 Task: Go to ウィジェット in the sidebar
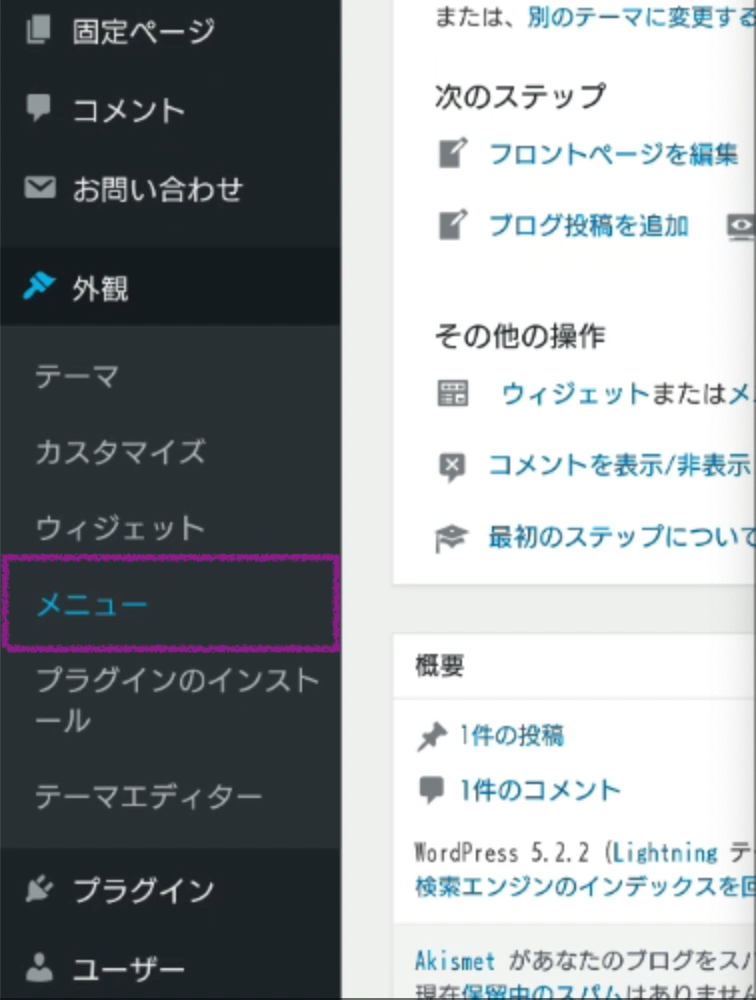coord(120,528)
